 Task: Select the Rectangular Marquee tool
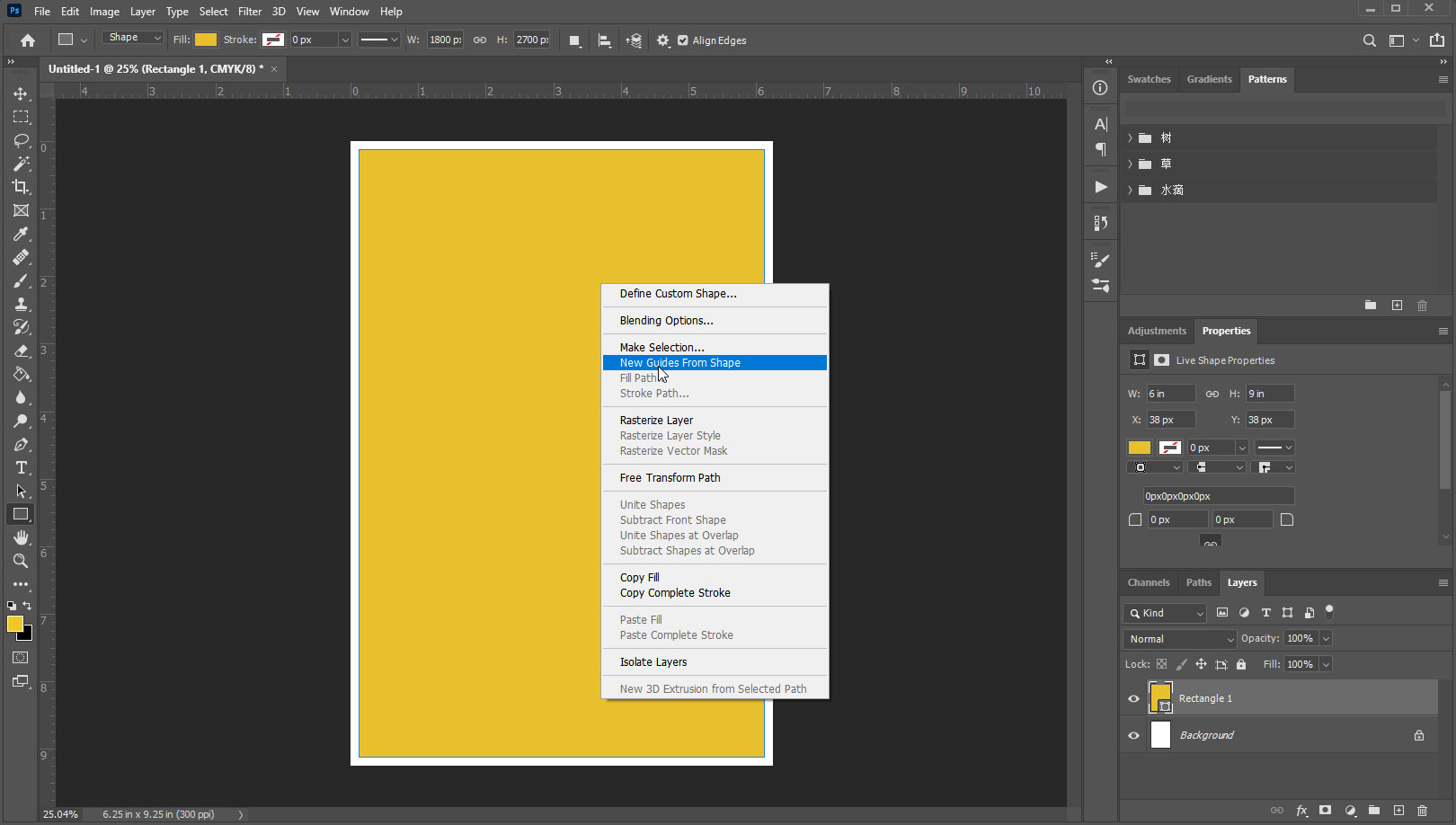coord(21,117)
